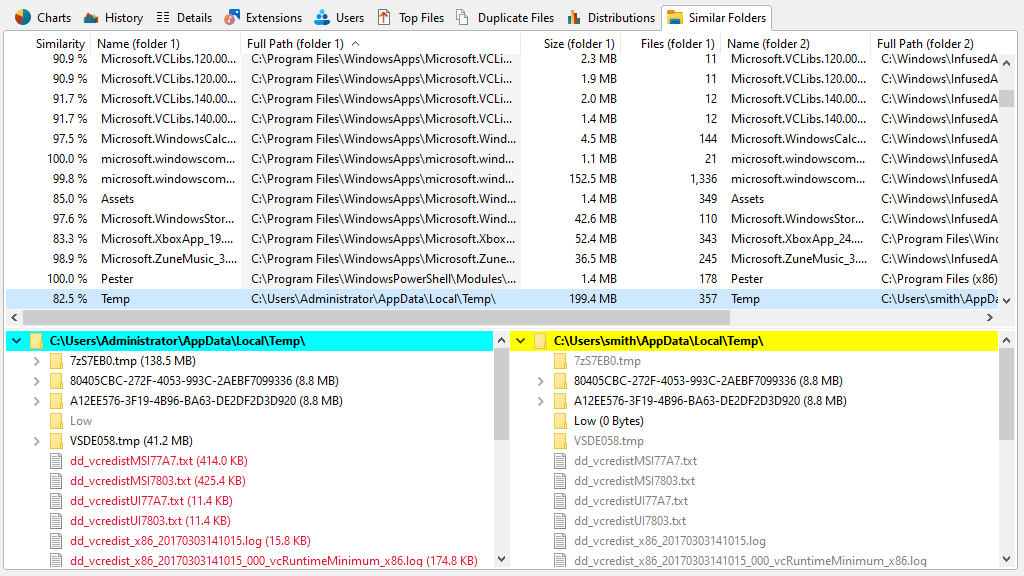Click folder icon of left Low entry
This screenshot has width=1024, height=576.
point(57,421)
